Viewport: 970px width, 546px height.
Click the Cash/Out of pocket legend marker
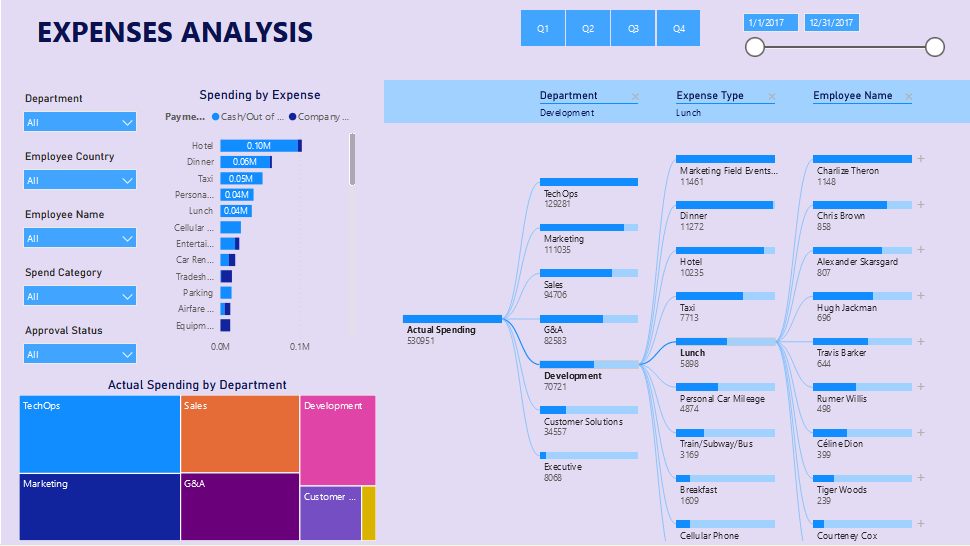[215, 117]
